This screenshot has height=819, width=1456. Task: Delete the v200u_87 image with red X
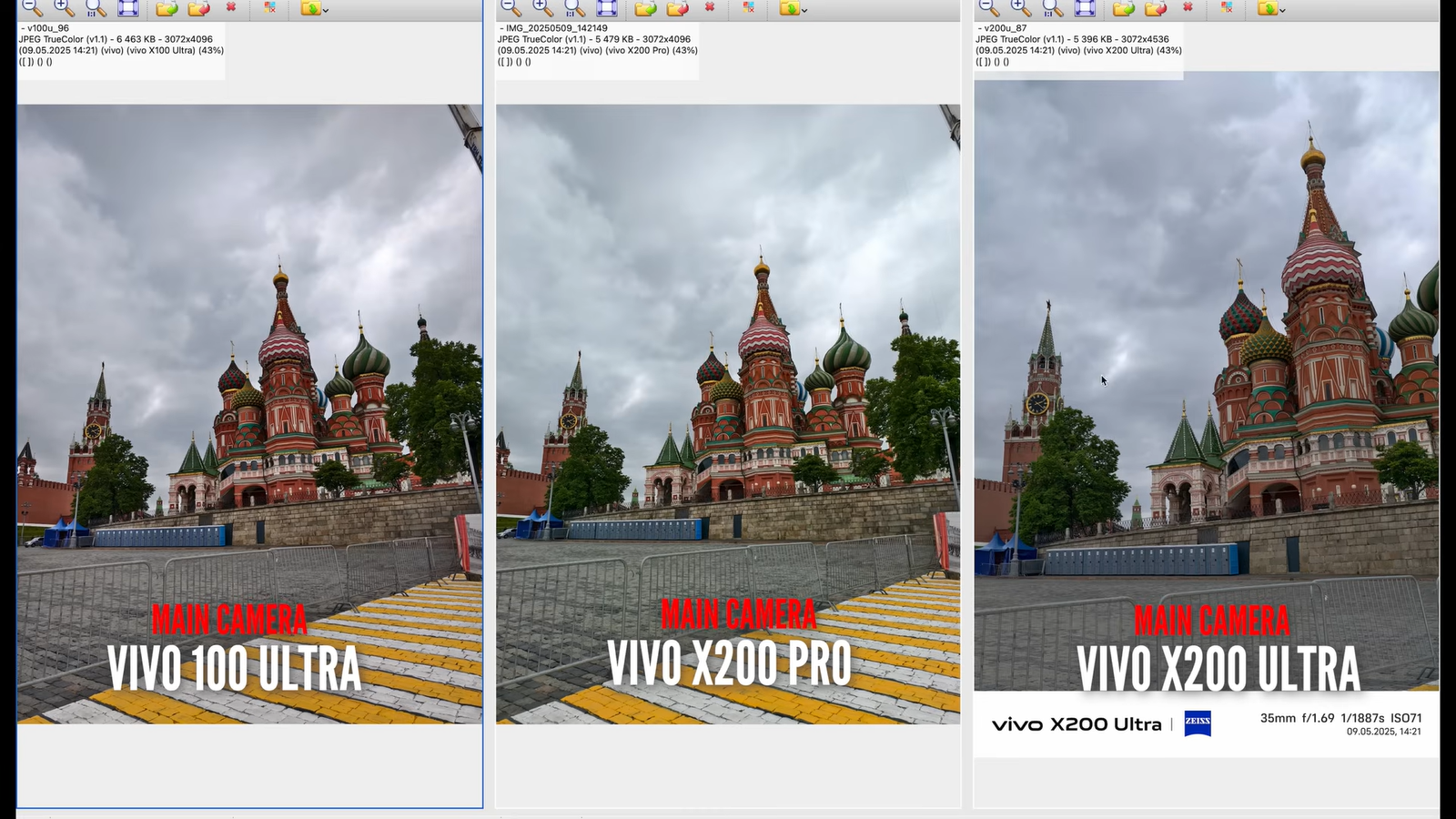(1188, 7)
